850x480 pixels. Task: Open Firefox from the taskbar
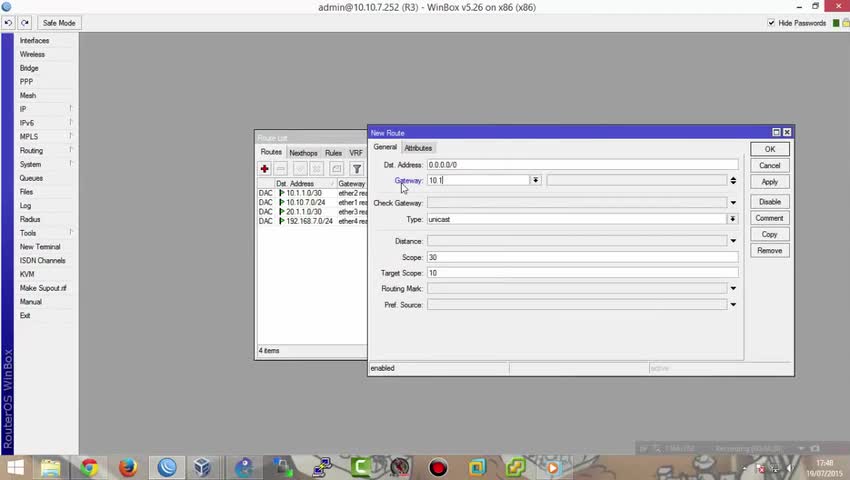point(128,467)
